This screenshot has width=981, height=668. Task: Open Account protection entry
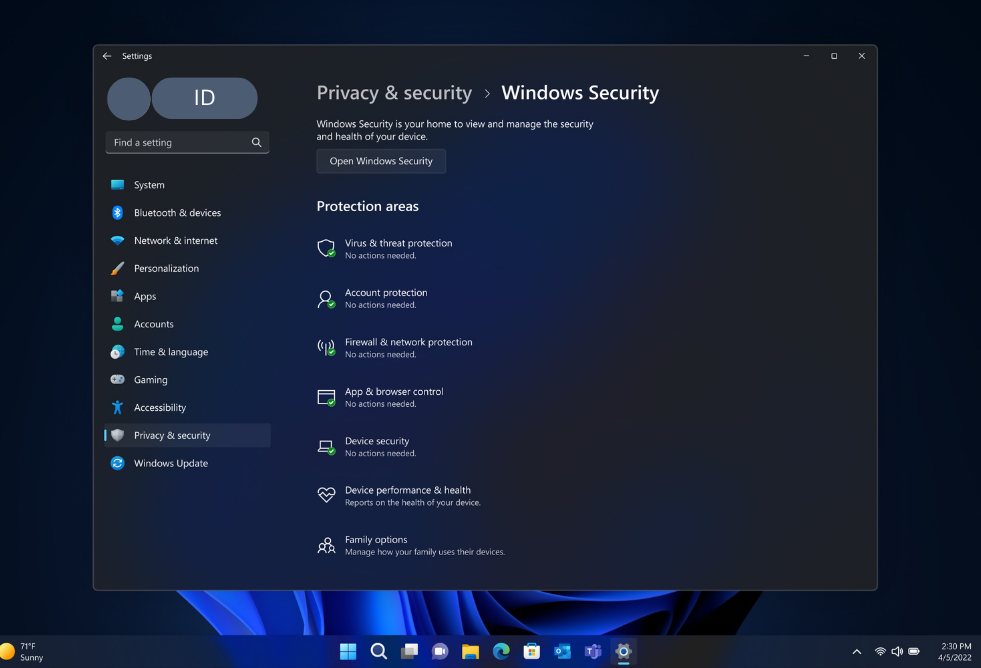pyautogui.click(x=372, y=298)
